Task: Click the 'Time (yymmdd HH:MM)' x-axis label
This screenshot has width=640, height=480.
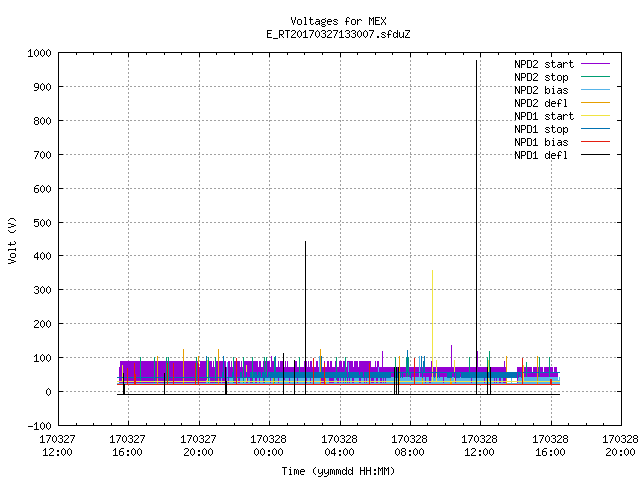Action: (x=338, y=471)
